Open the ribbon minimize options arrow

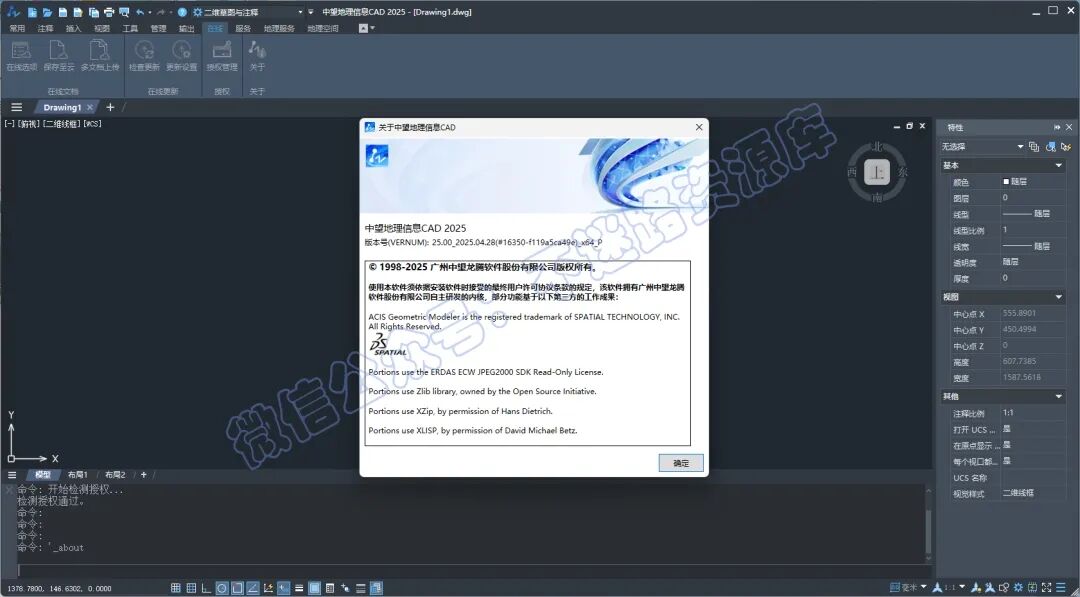[373, 28]
